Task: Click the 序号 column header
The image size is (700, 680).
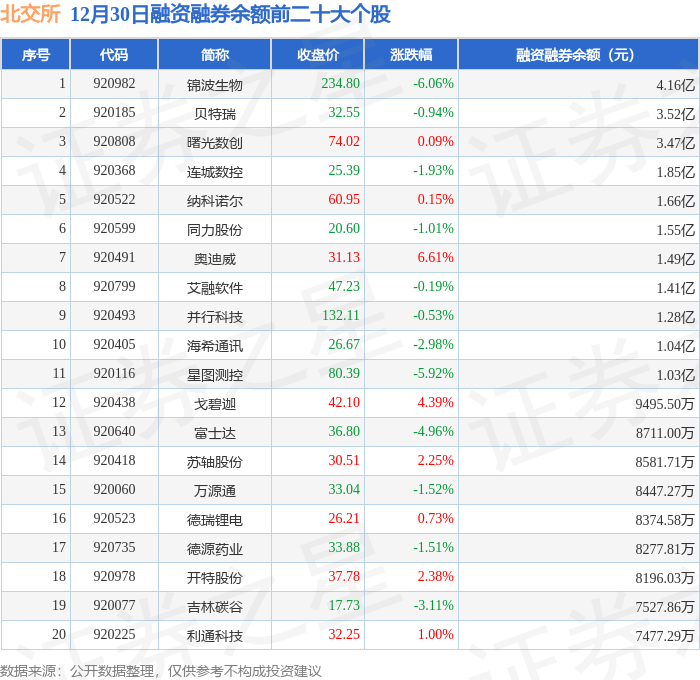Action: click(x=36, y=55)
